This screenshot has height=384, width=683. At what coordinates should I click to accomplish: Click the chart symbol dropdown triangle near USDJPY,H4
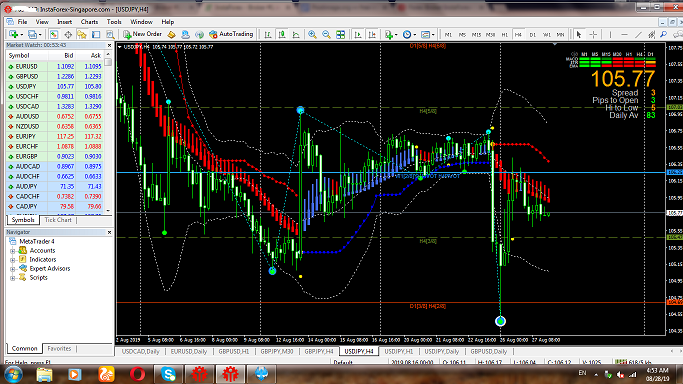[x=120, y=47]
